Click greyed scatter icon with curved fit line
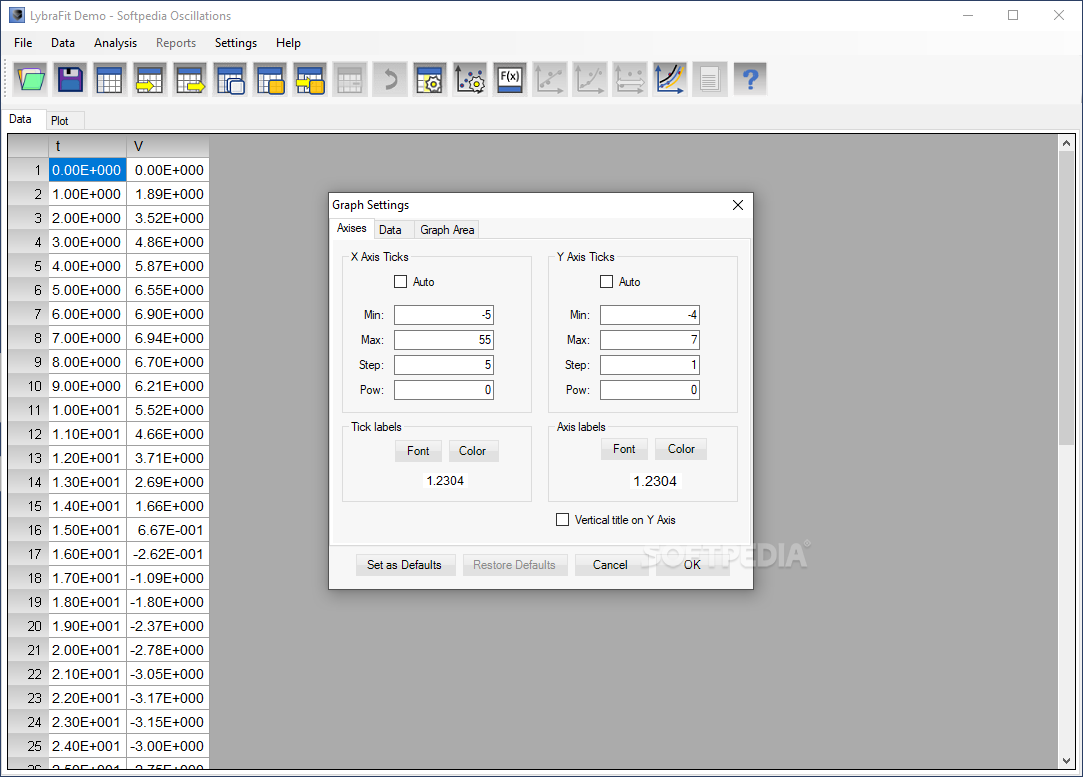The width and height of the screenshot is (1083, 777). point(590,79)
